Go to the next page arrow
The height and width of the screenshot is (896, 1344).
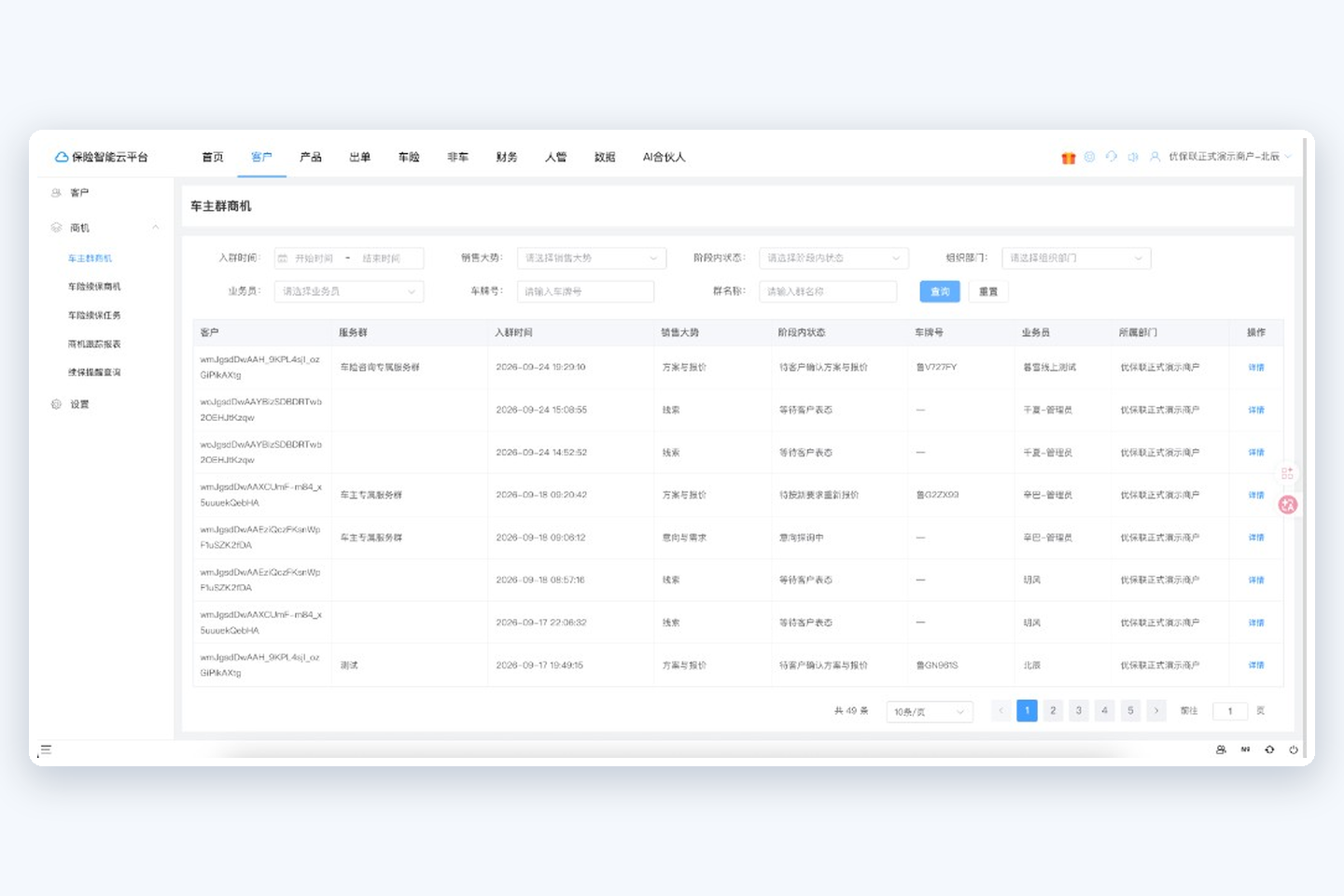coord(1156,711)
